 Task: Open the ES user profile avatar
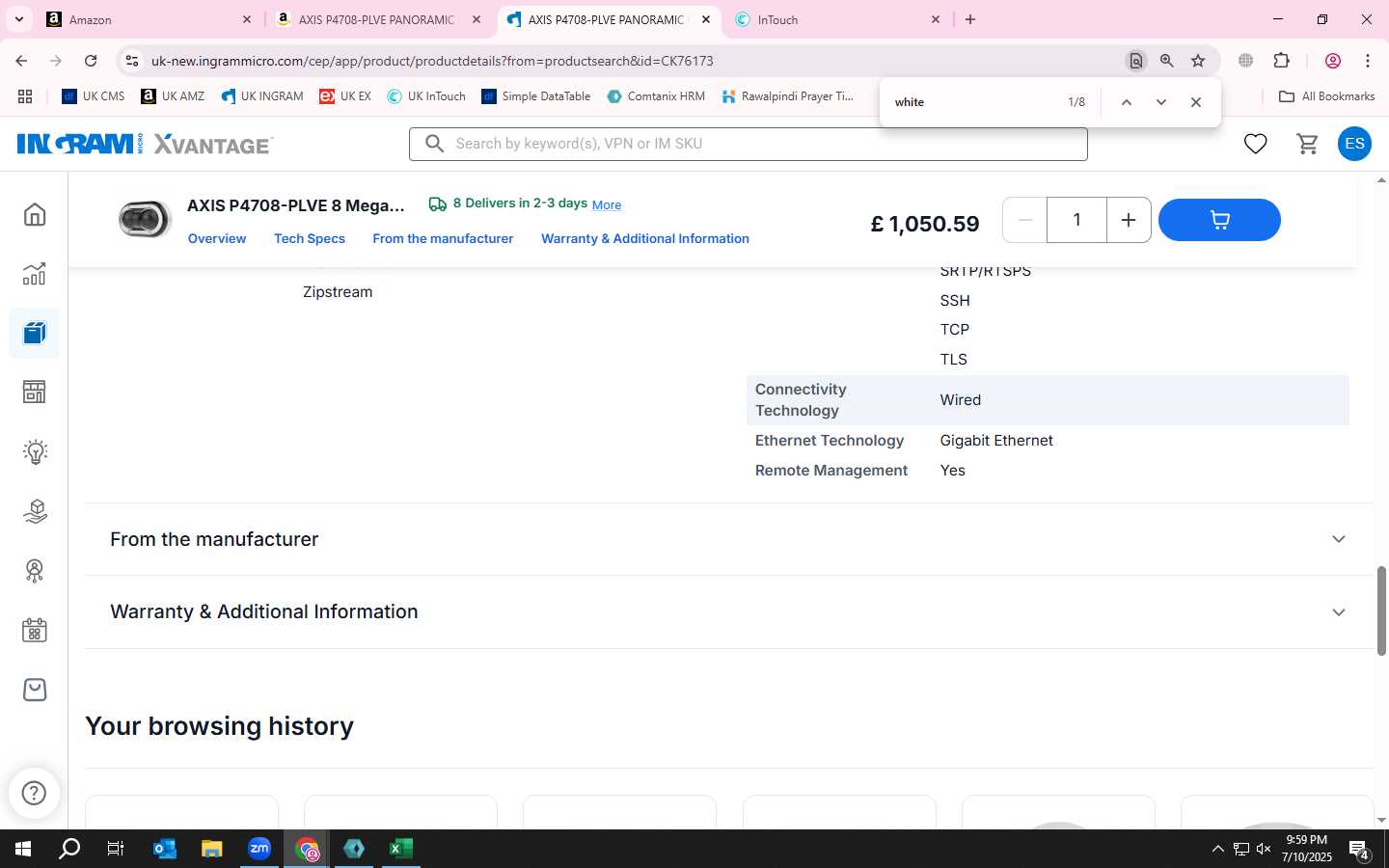(1354, 144)
